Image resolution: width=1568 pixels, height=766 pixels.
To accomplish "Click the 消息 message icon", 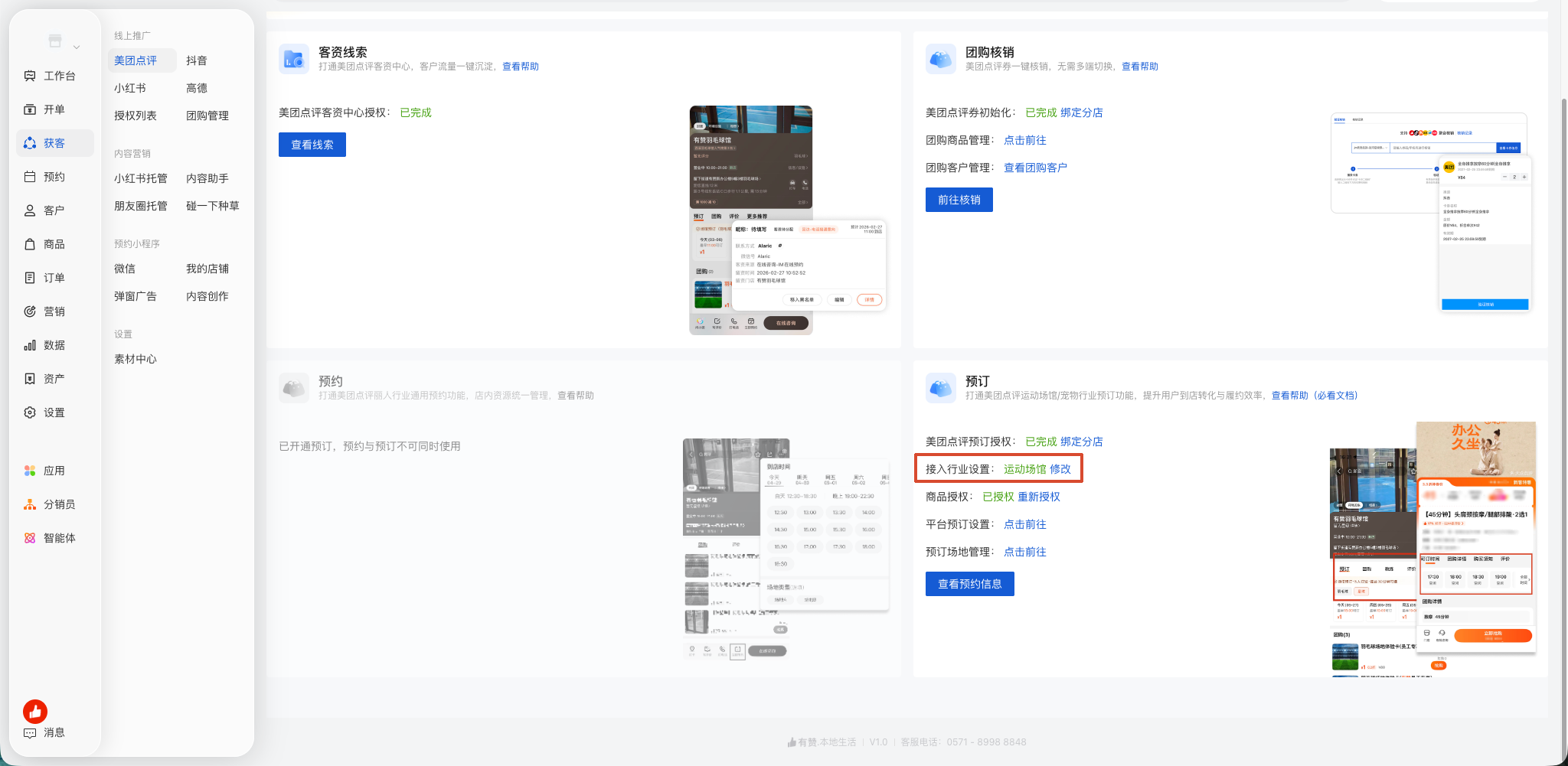I will 30,732.
